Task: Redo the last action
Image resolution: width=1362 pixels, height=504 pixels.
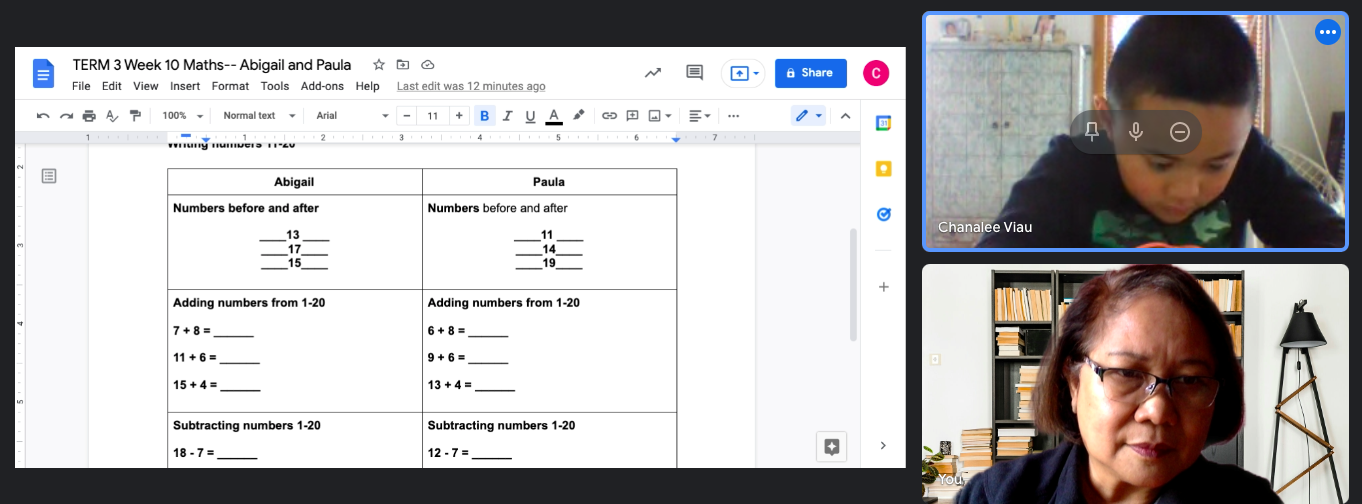Action: 66,116
